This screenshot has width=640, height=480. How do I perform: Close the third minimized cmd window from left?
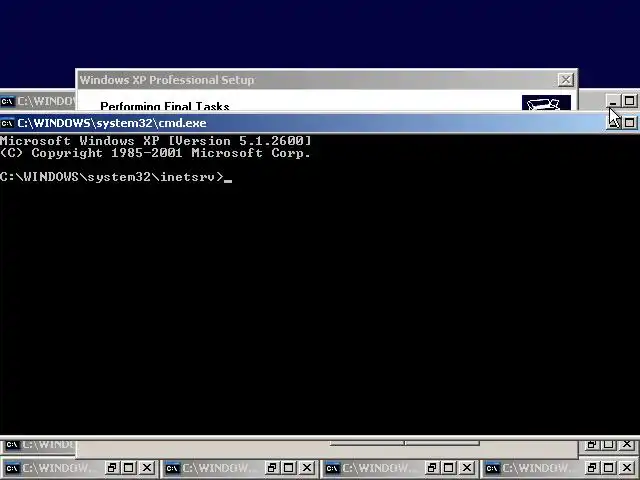click(467, 468)
